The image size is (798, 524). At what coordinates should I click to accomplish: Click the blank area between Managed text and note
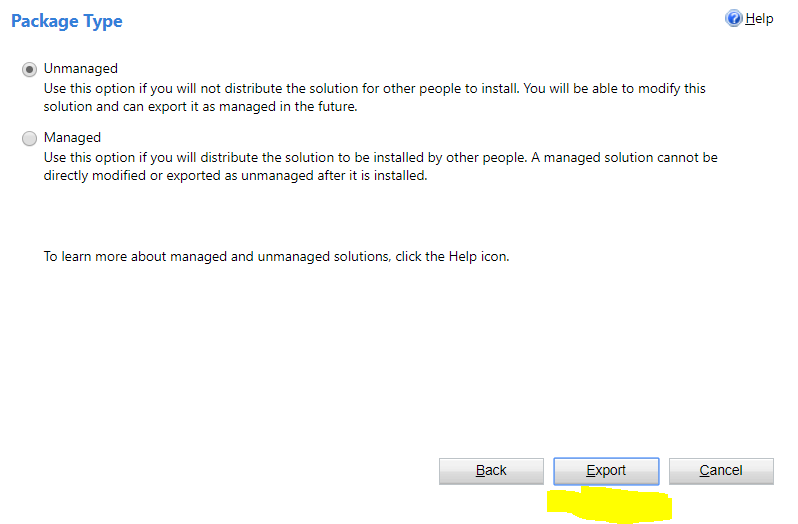pos(381,216)
